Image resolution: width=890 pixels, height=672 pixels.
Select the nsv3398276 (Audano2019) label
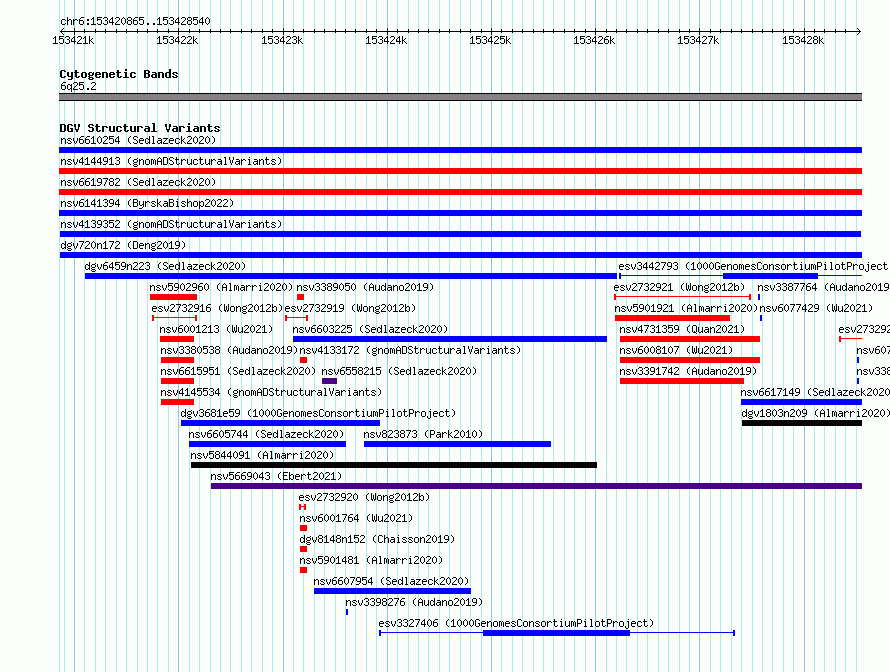[x=414, y=602]
